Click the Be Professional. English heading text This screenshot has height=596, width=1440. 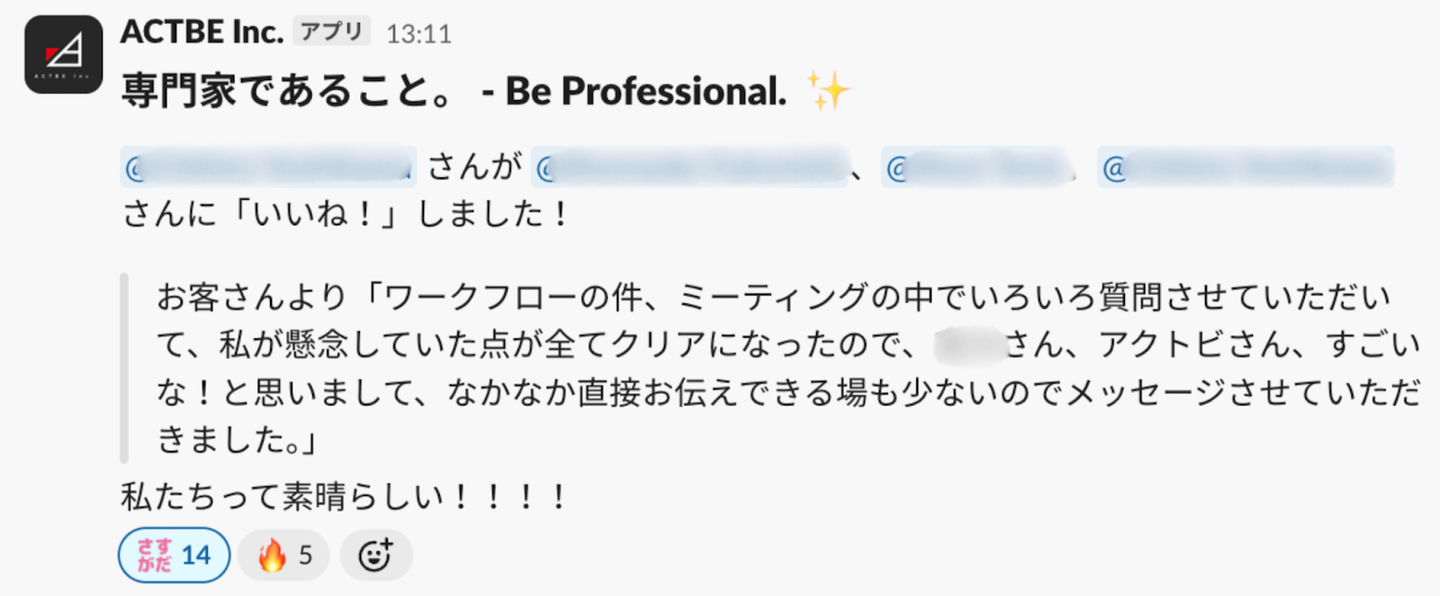[x=644, y=92]
